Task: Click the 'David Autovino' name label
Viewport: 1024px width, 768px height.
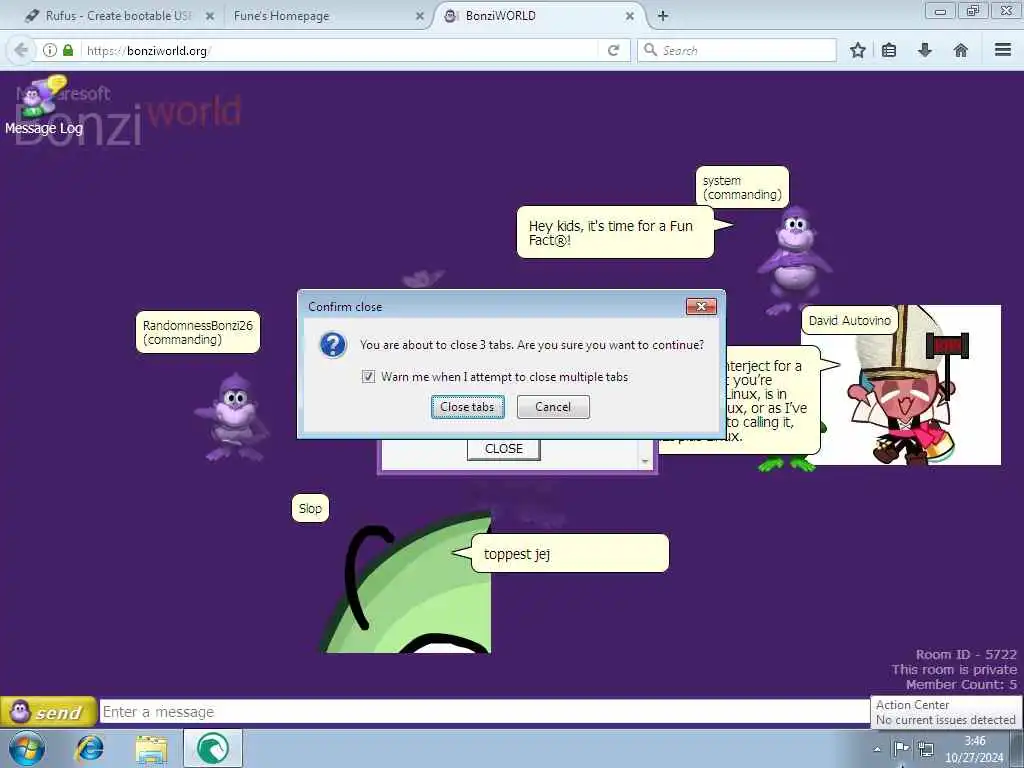Action: coord(850,321)
